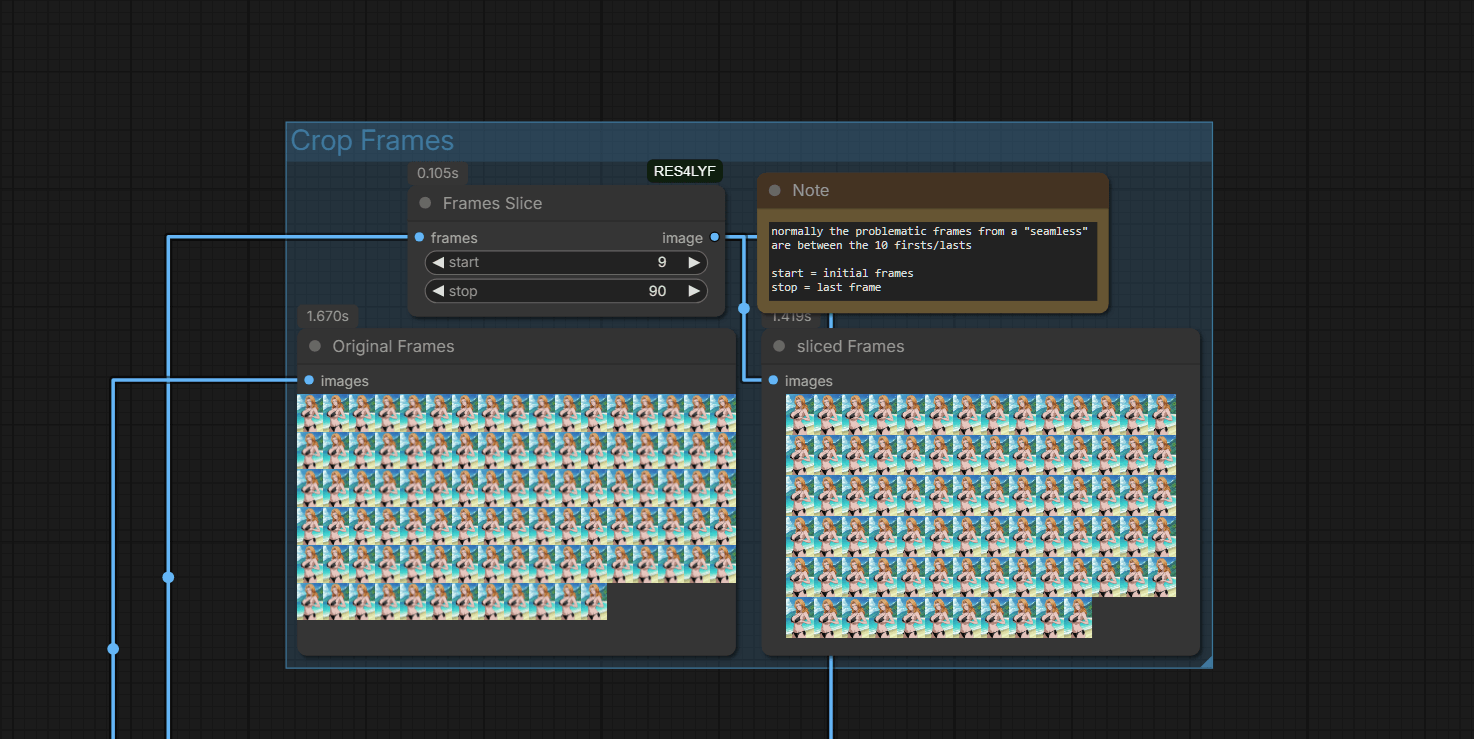The height and width of the screenshot is (739, 1474).
Task: Open the sliced Frames image preview grid
Action: click(x=980, y=516)
